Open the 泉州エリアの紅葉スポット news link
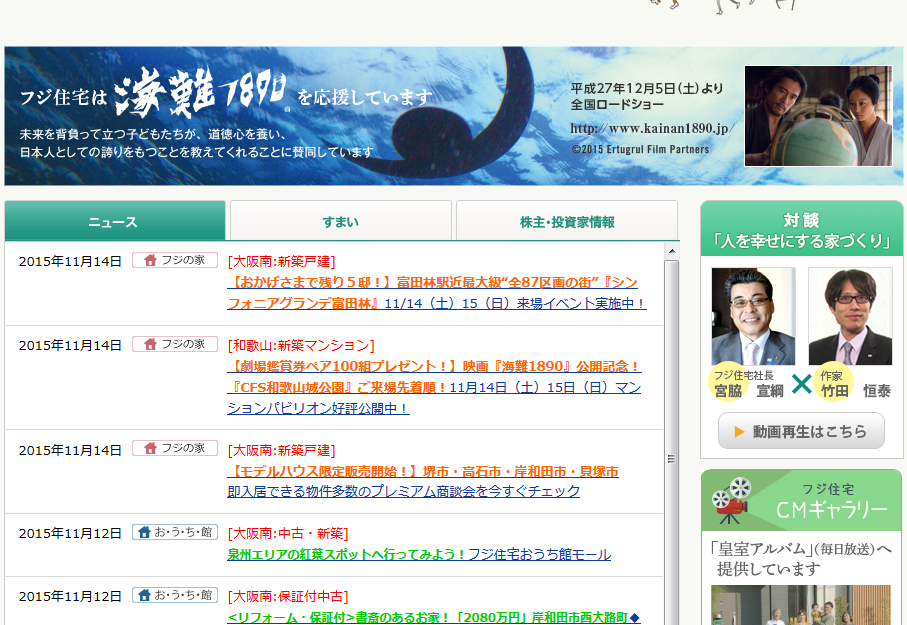This screenshot has width=907, height=625. pos(419,554)
